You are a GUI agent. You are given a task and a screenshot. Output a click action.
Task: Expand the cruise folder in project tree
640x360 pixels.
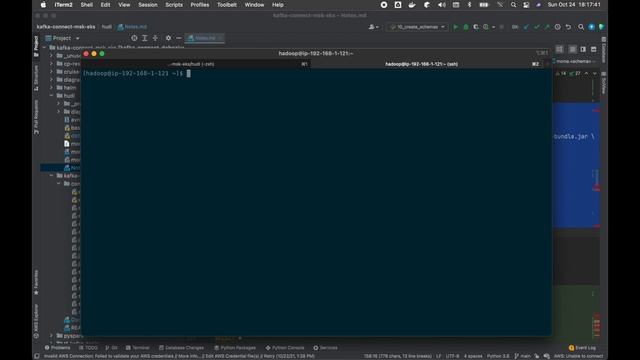[51, 71]
